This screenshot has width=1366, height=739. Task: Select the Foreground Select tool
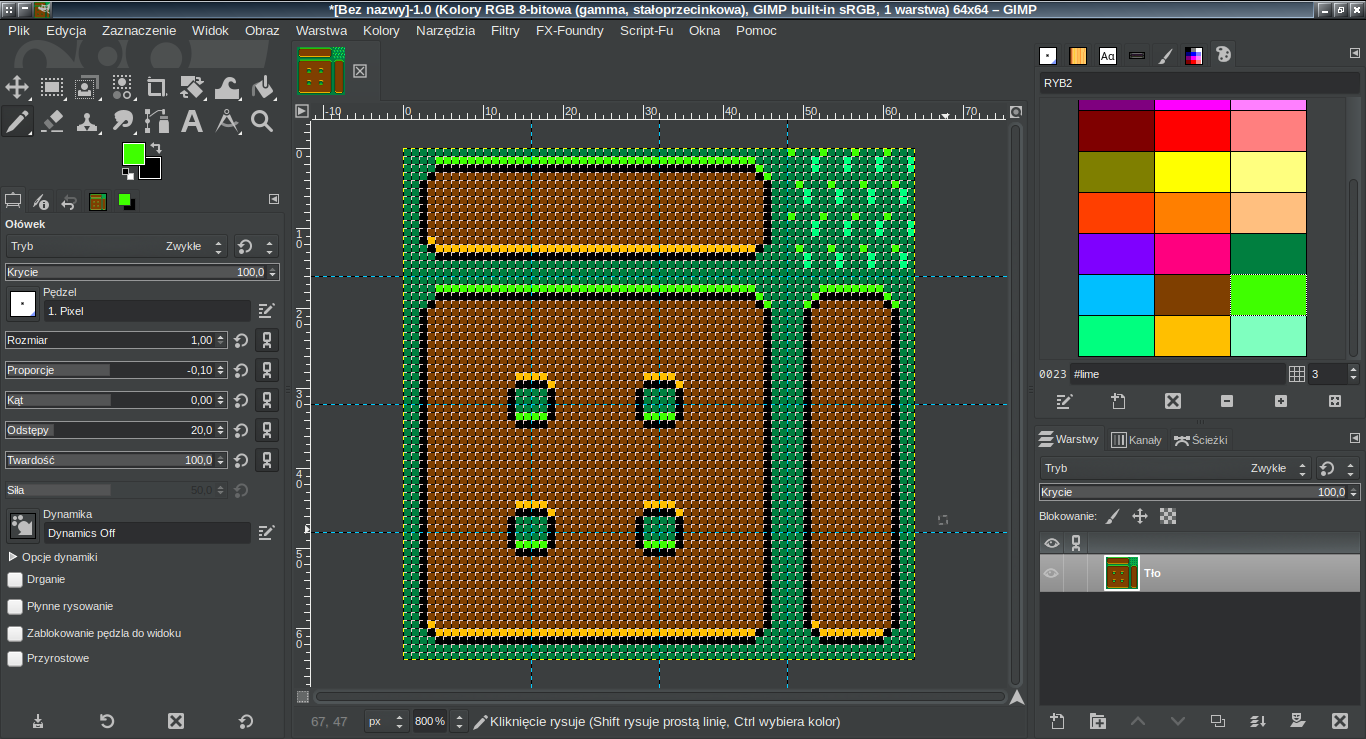click(x=87, y=87)
